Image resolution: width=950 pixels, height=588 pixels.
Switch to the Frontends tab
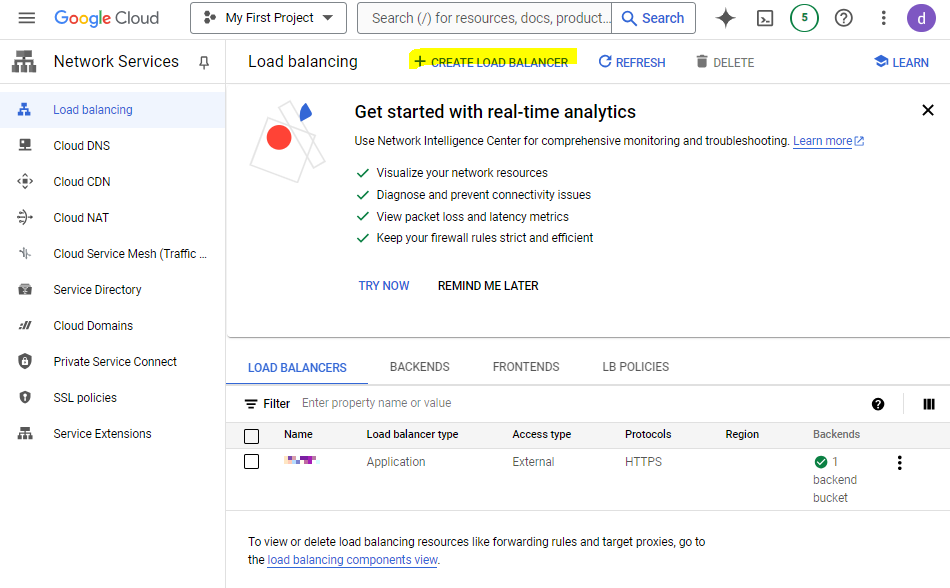[x=526, y=367]
